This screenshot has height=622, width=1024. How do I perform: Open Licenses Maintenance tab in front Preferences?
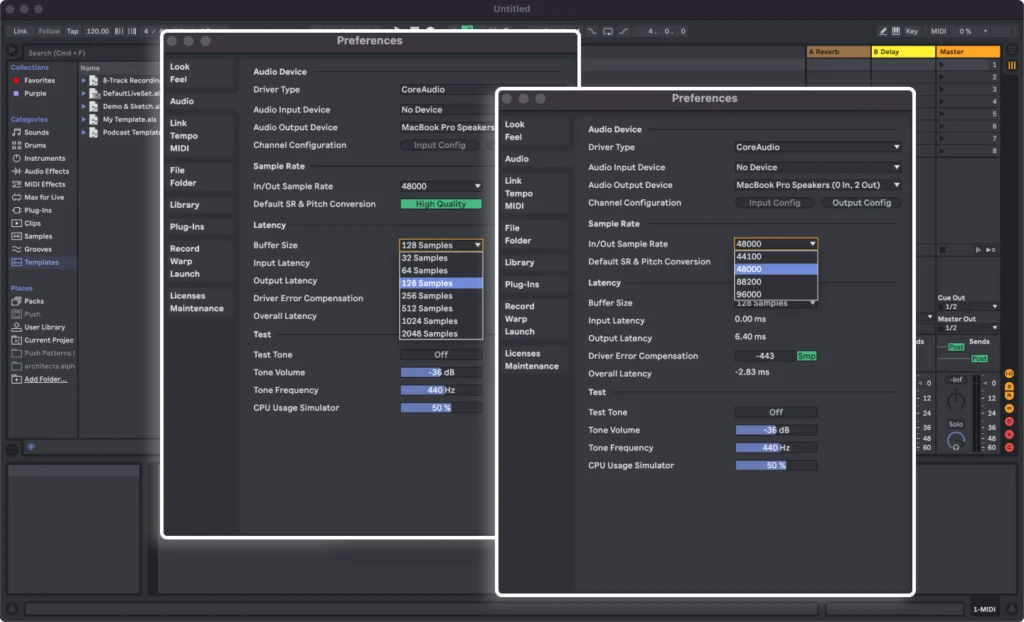(x=532, y=359)
